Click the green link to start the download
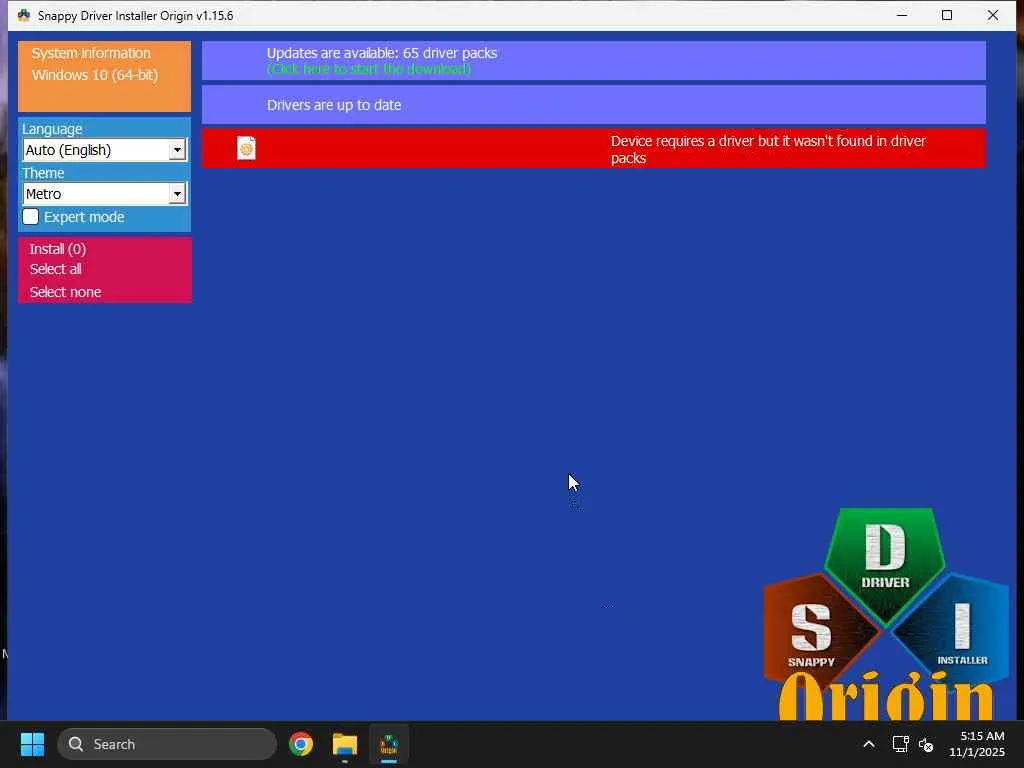 368,69
